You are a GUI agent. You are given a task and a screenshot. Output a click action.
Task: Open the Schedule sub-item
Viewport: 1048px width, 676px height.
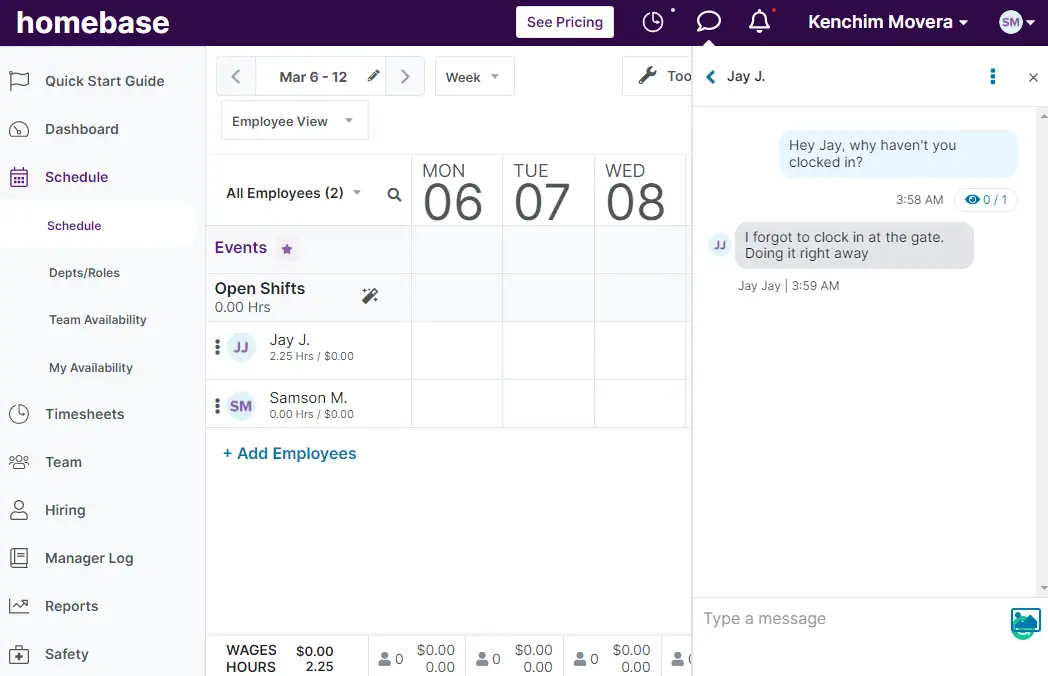click(74, 226)
